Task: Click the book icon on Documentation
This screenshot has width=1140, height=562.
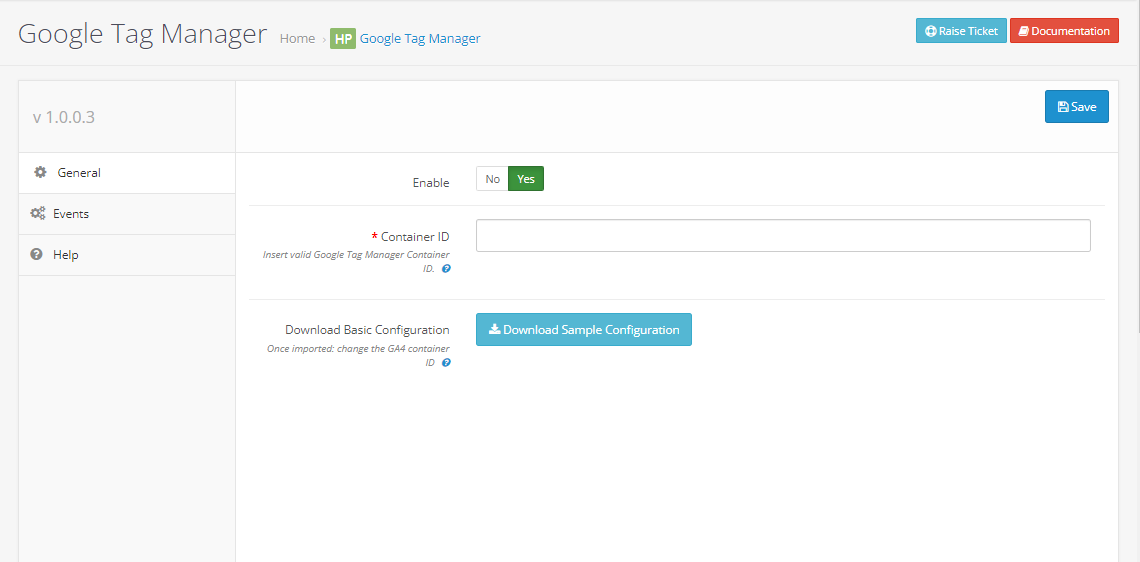Action: pos(1023,31)
